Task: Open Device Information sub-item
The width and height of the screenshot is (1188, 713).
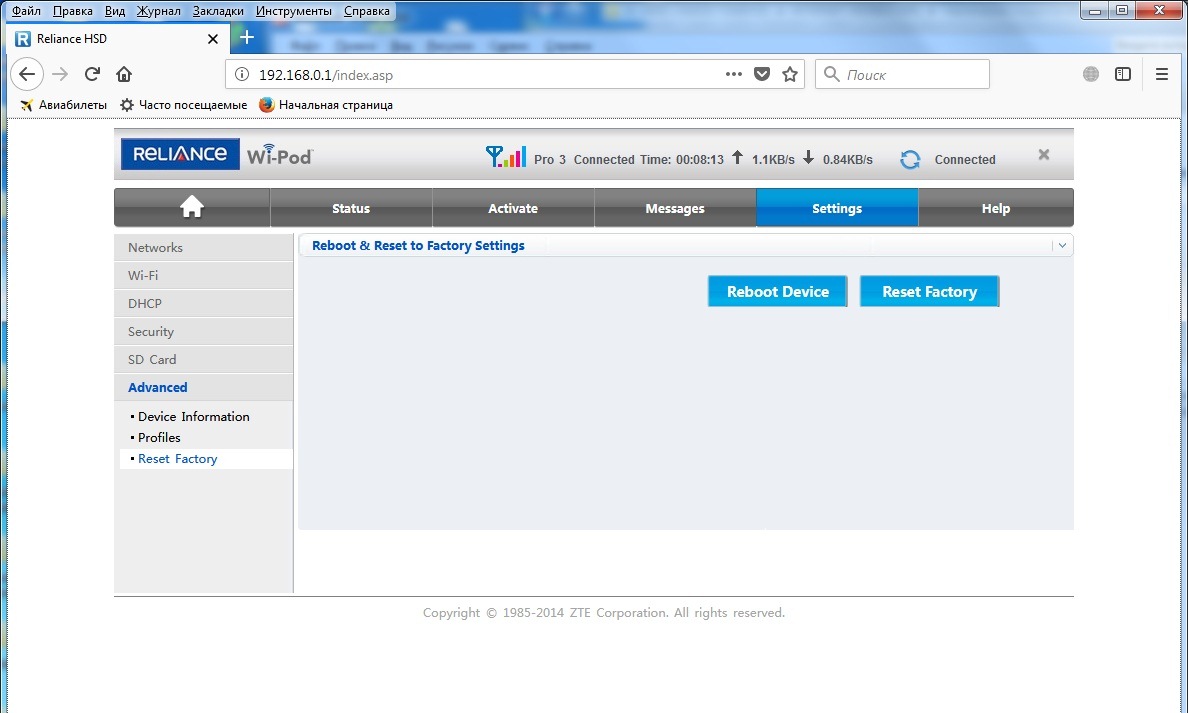Action: pos(193,417)
